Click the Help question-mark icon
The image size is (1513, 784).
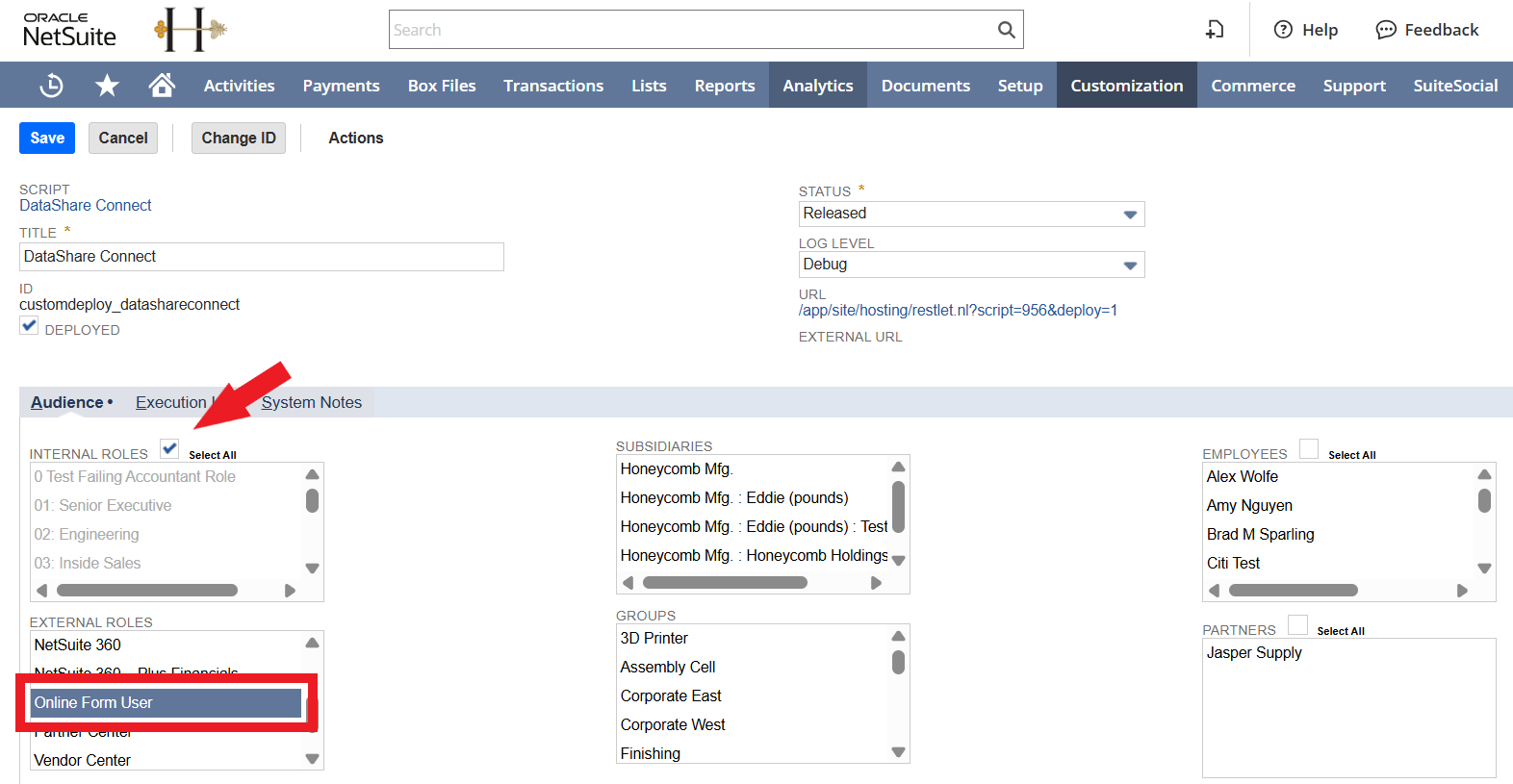point(1283,30)
